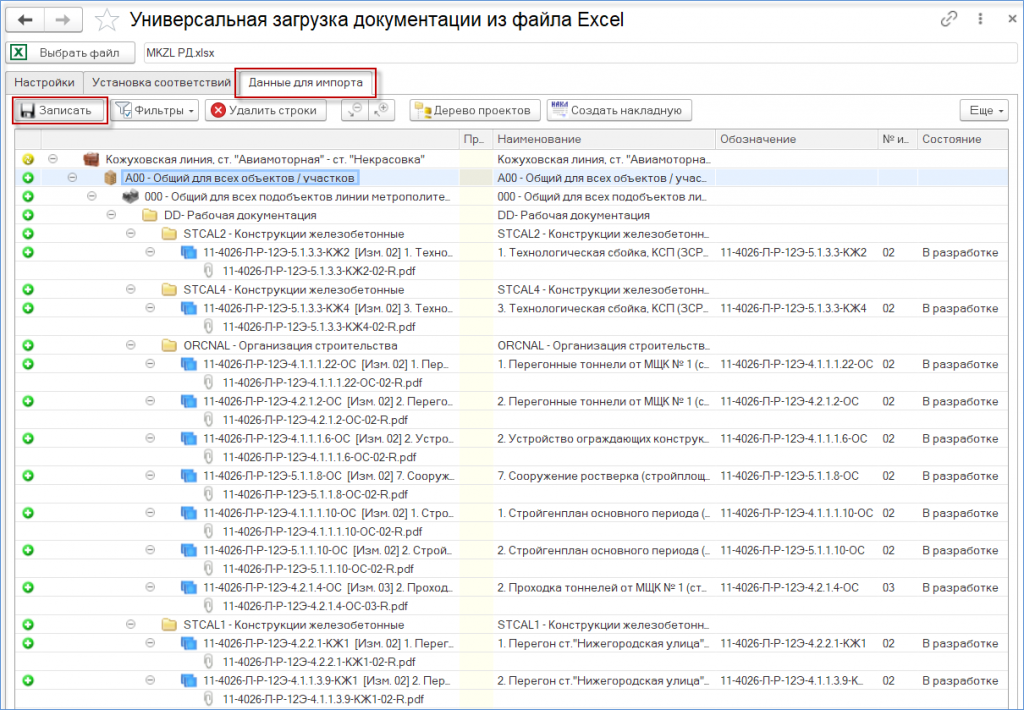Click yellow status icon on Кожуховская линия row
This screenshot has height=710, width=1024.
click(x=27, y=159)
